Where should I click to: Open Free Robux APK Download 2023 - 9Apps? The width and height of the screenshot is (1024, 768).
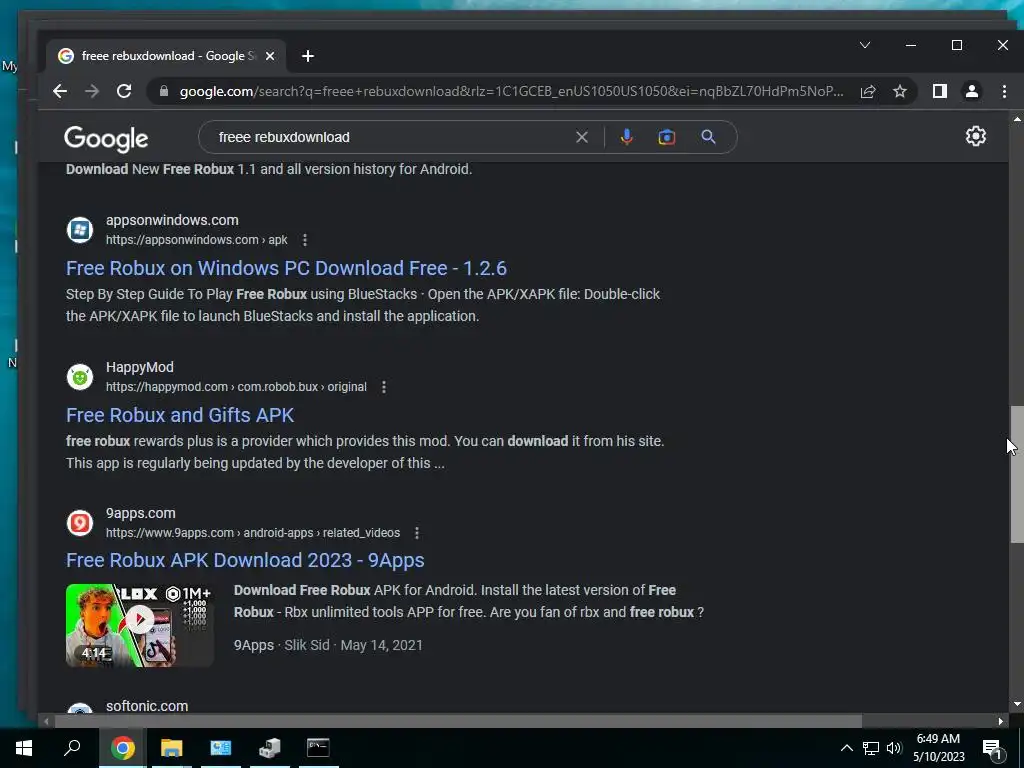[x=246, y=560]
